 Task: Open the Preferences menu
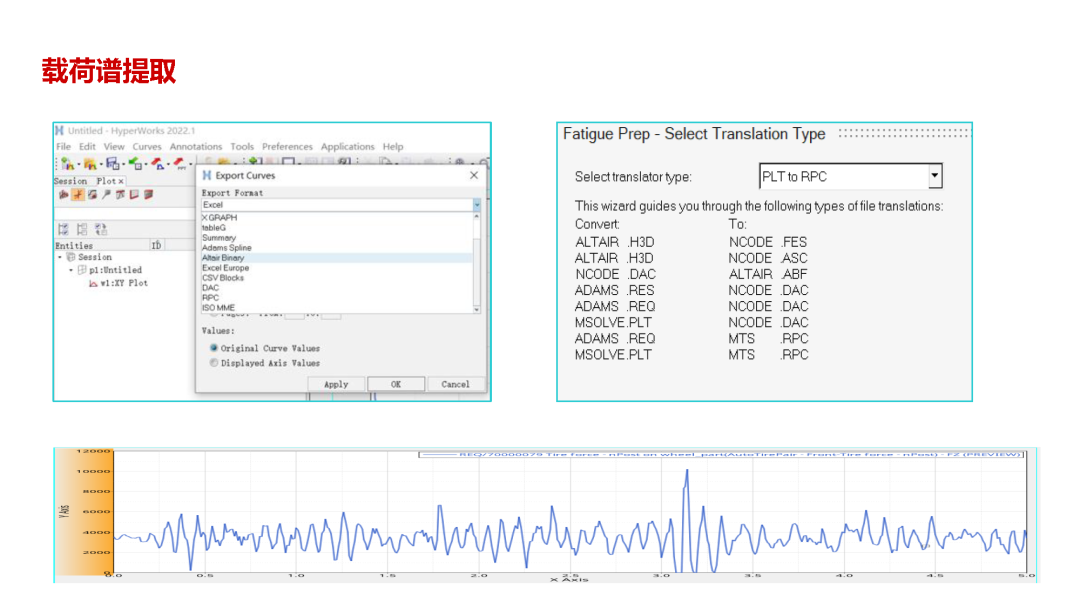click(287, 147)
